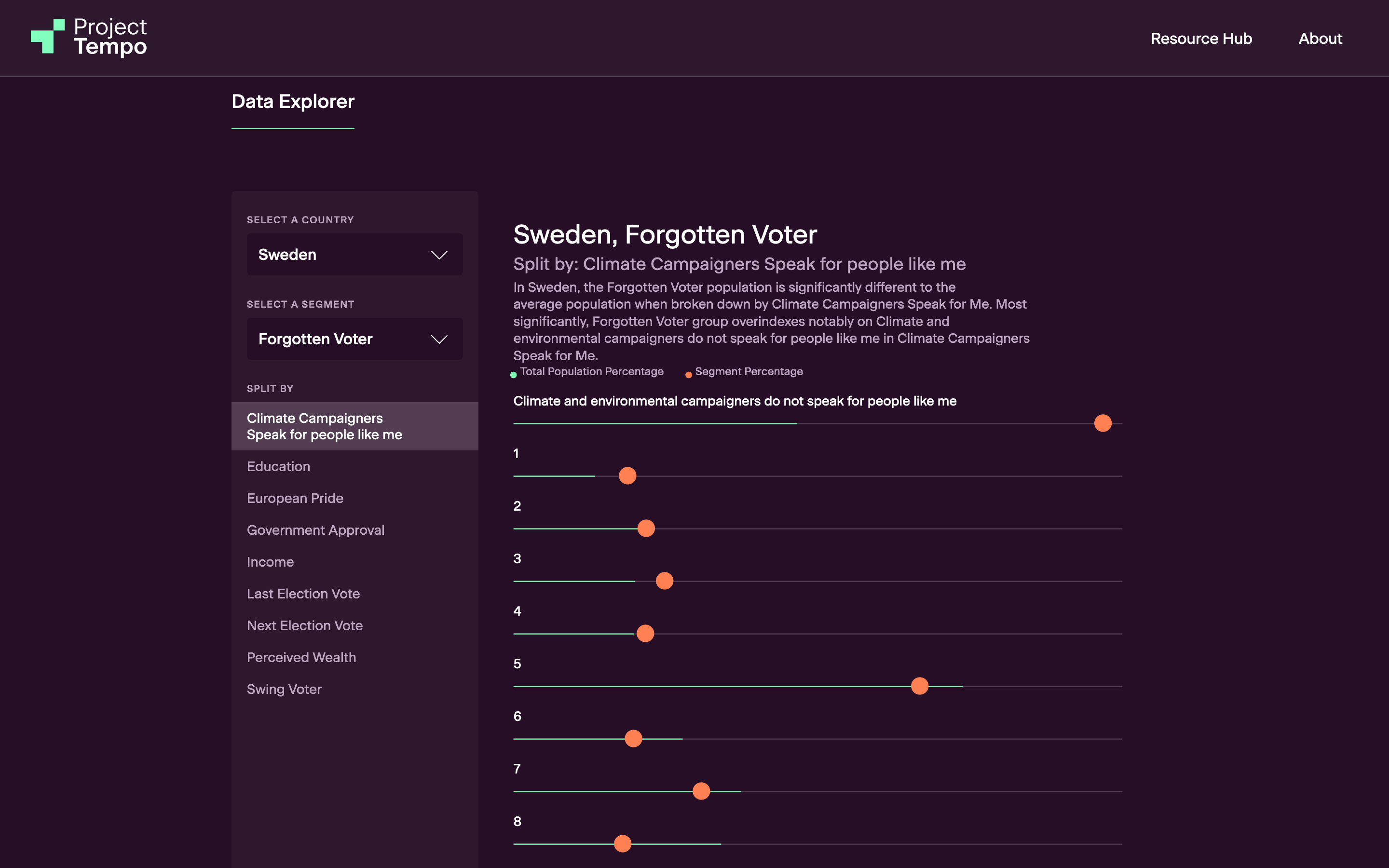
Task: Click the Project Tempo logo icon
Action: click(x=48, y=36)
